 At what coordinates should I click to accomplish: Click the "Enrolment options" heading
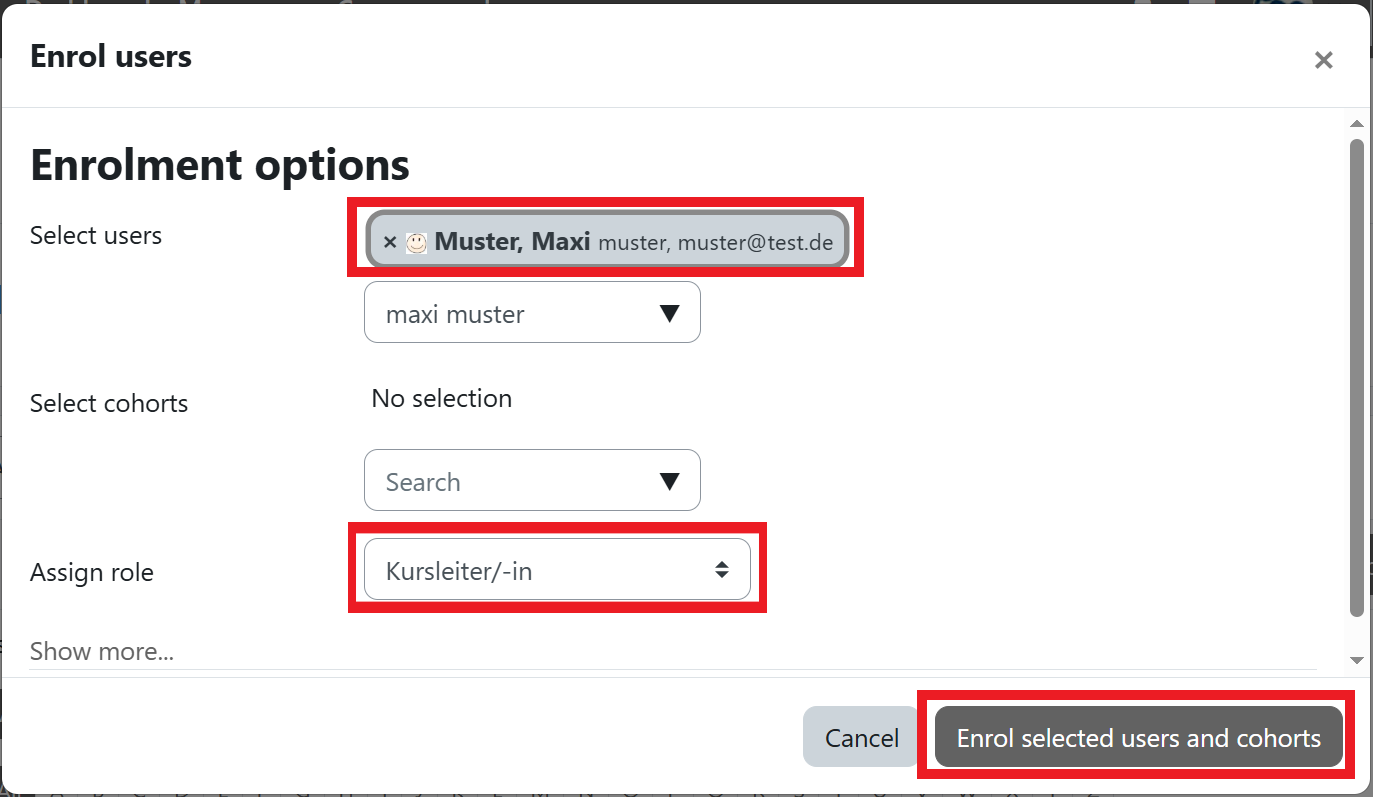coord(220,164)
